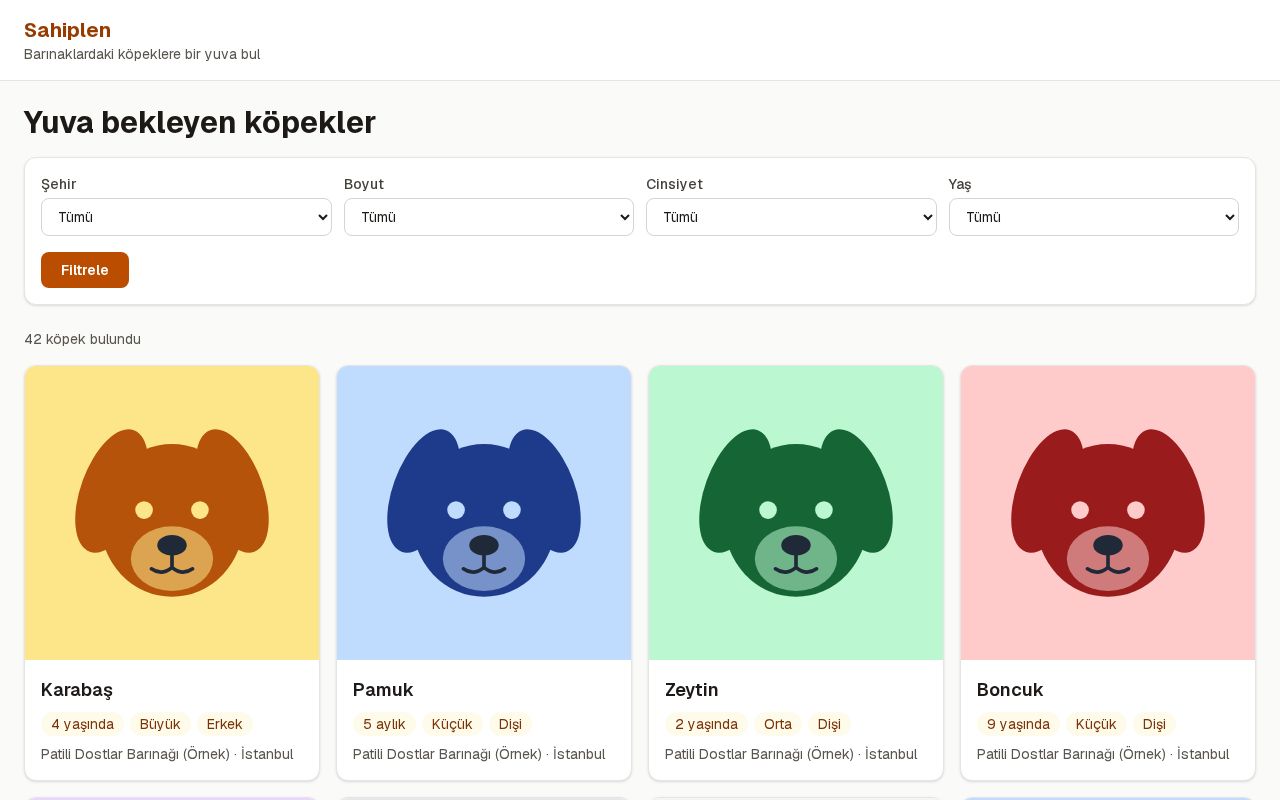Click the shelter and city line under Pamuk
Viewport: 1280px width, 800px height.
(479, 754)
